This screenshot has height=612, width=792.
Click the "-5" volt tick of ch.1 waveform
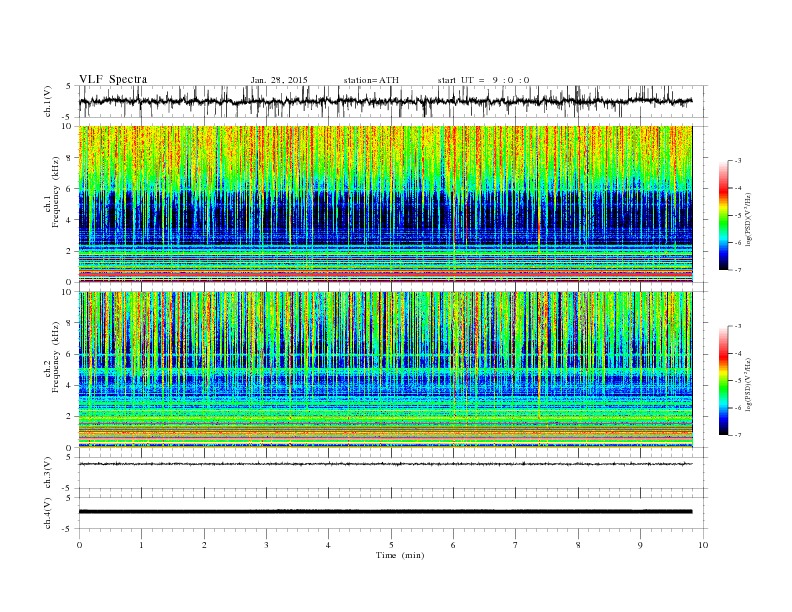click(68, 117)
